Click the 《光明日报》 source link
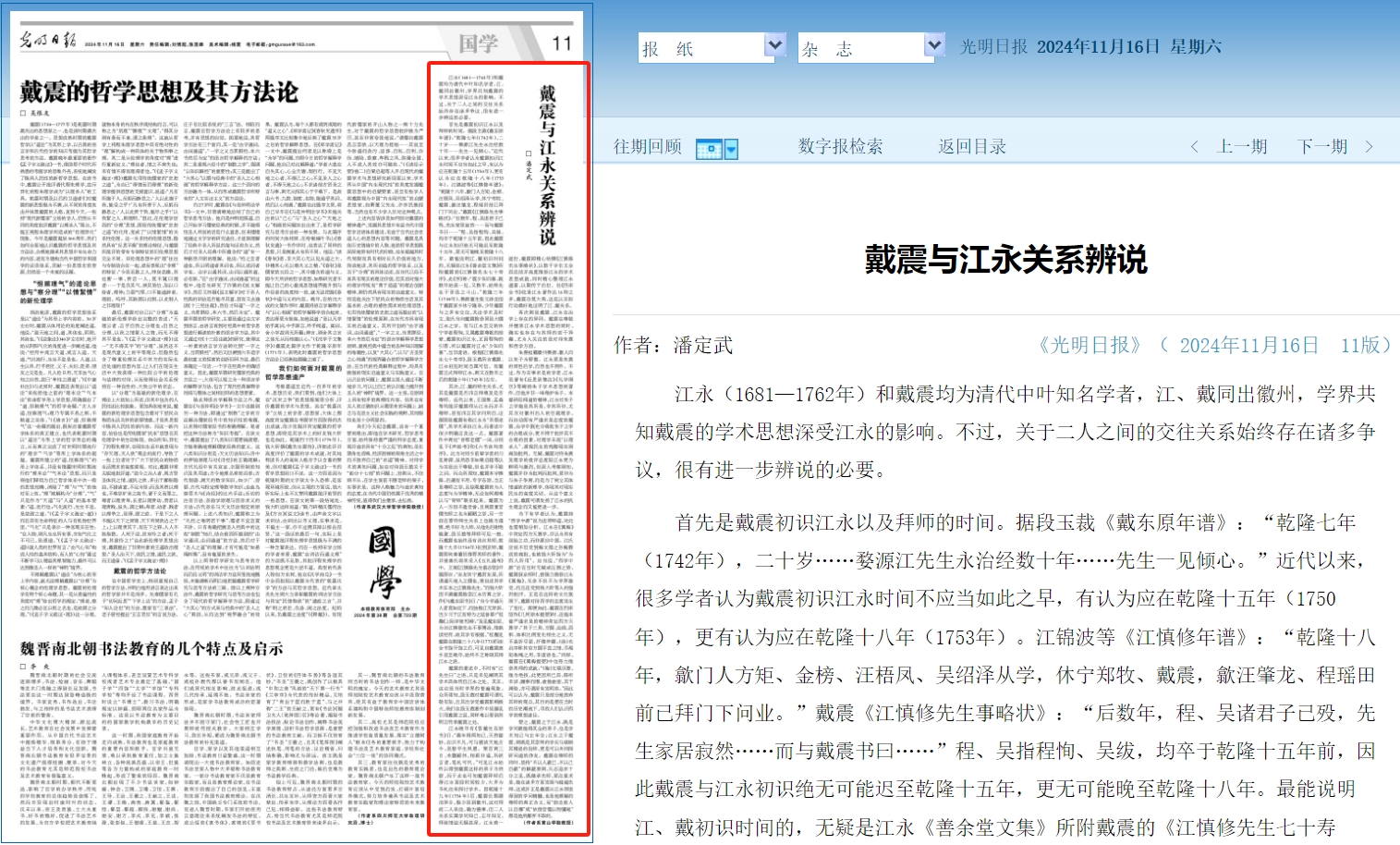Viewport: 1400px width, 845px height. [1090, 346]
